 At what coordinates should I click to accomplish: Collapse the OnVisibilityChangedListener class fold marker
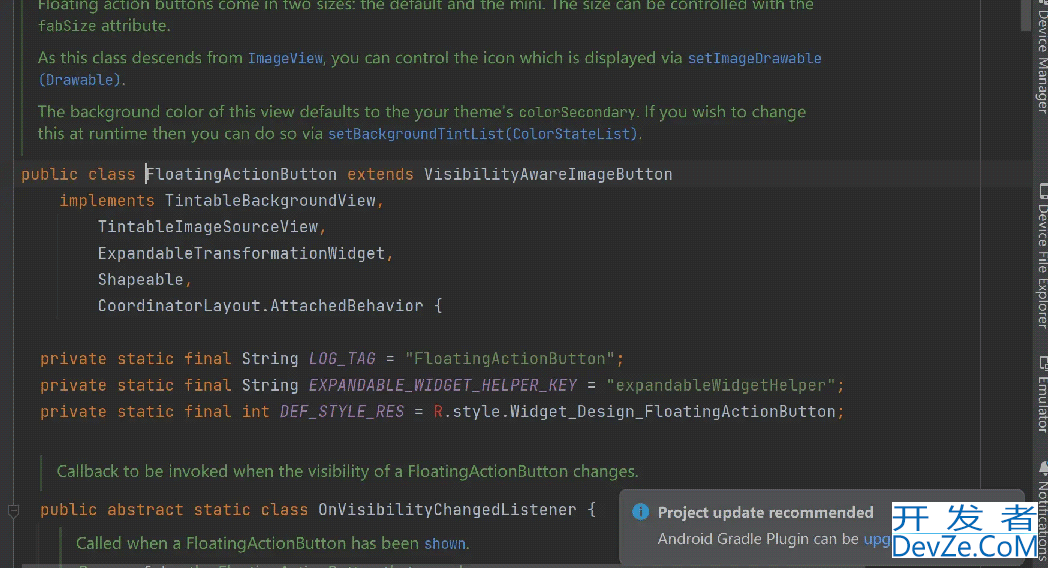pos(13,511)
